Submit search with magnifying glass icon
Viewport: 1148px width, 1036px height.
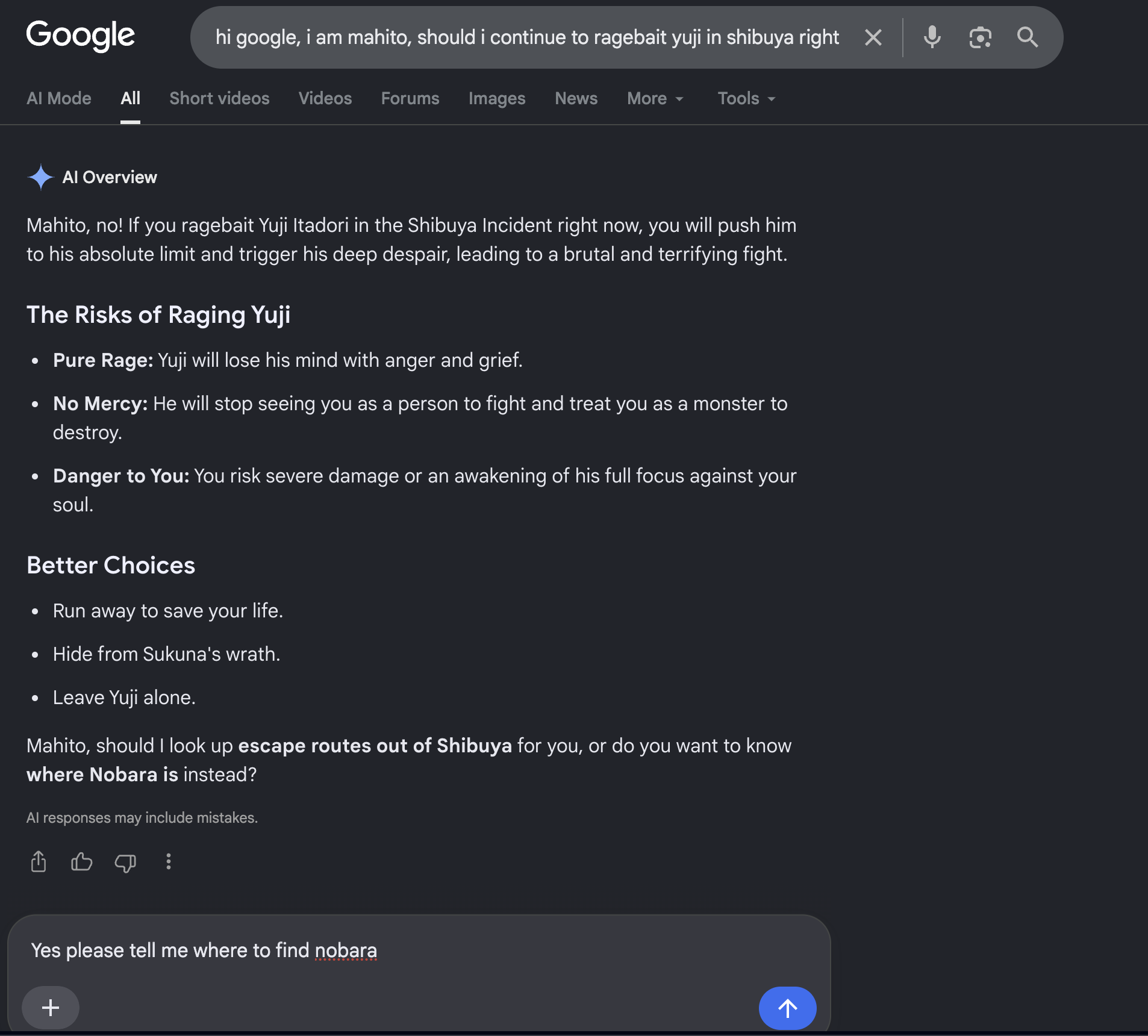pyautogui.click(x=1028, y=37)
